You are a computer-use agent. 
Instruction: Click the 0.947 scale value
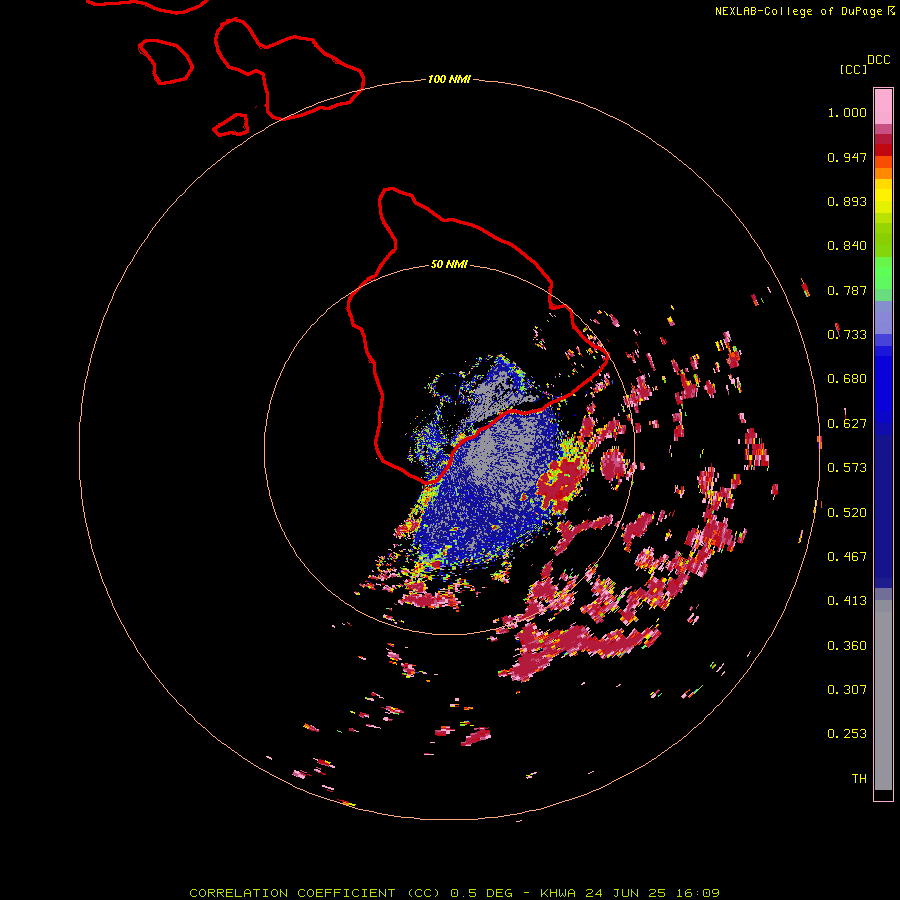point(847,157)
